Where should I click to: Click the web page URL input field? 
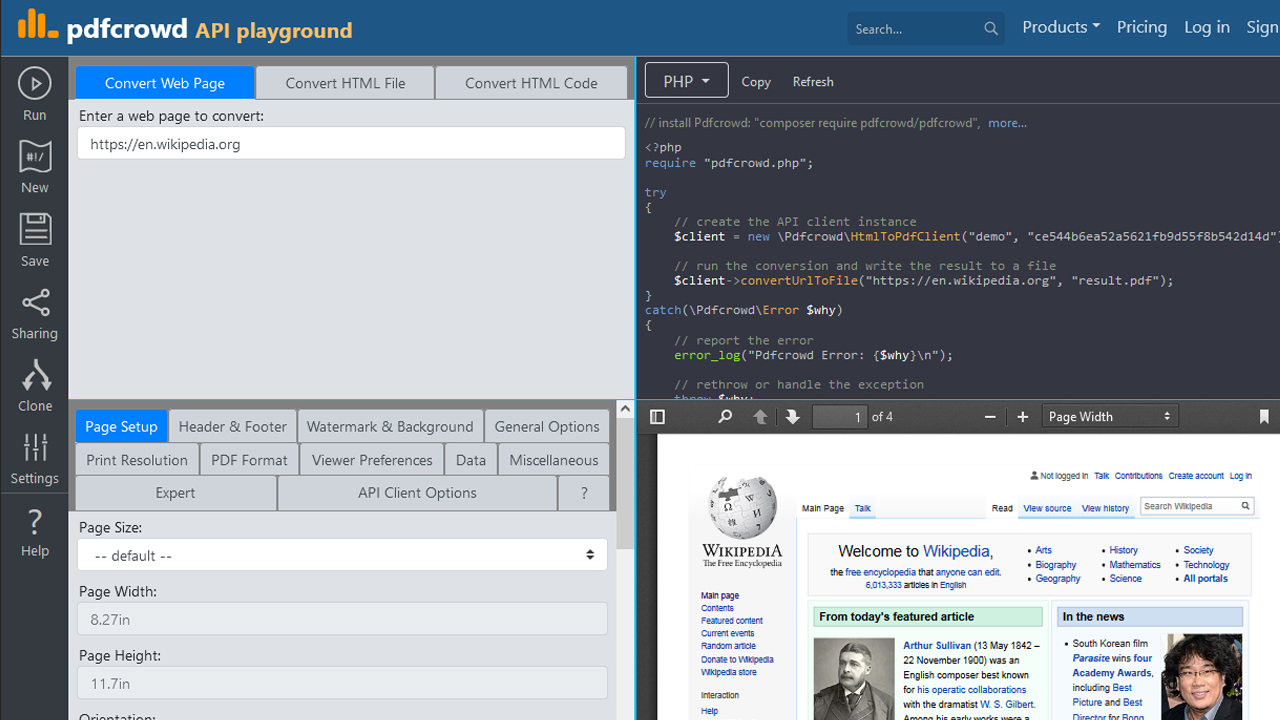pos(351,144)
